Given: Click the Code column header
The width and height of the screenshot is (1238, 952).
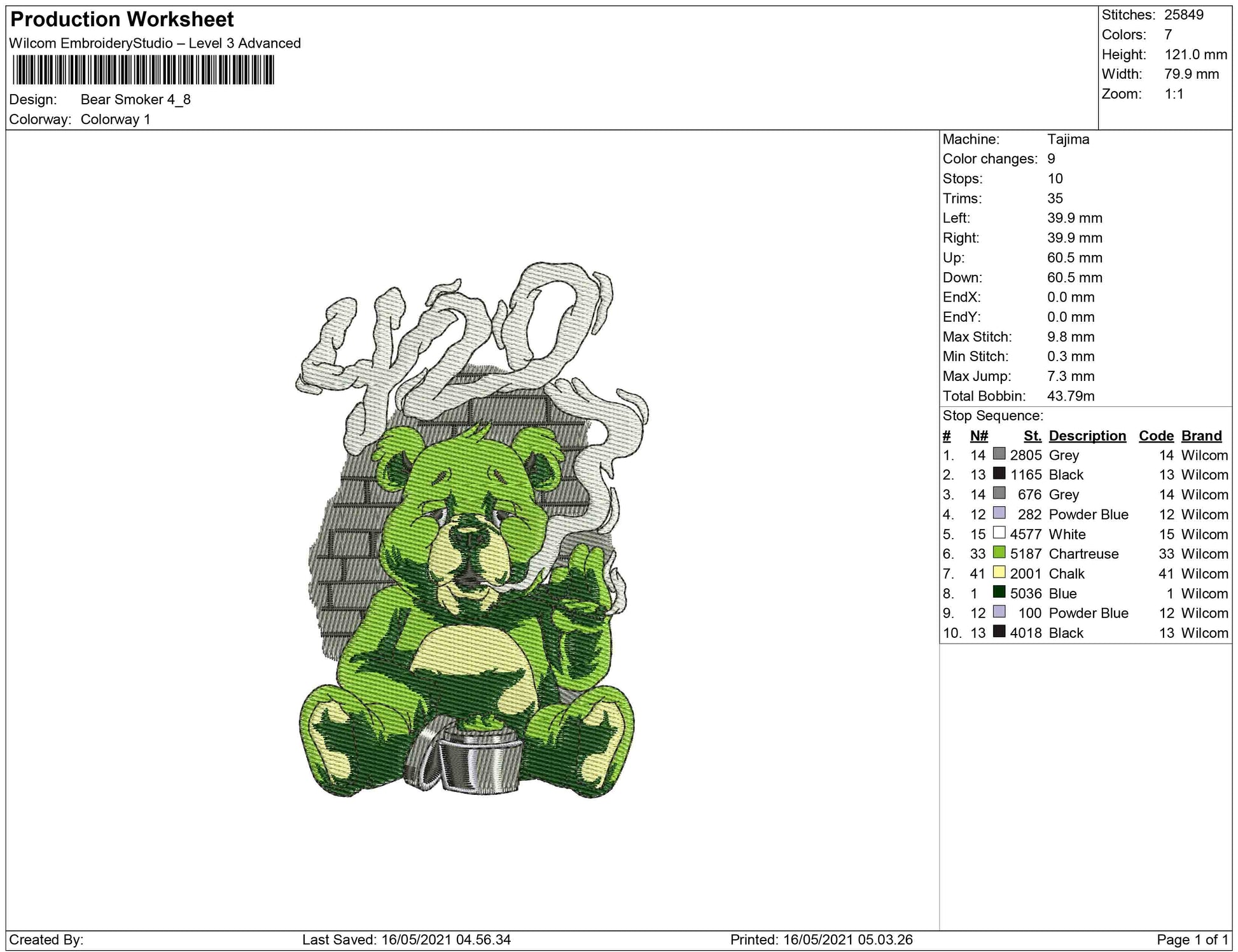Looking at the screenshot, I should [x=1156, y=436].
